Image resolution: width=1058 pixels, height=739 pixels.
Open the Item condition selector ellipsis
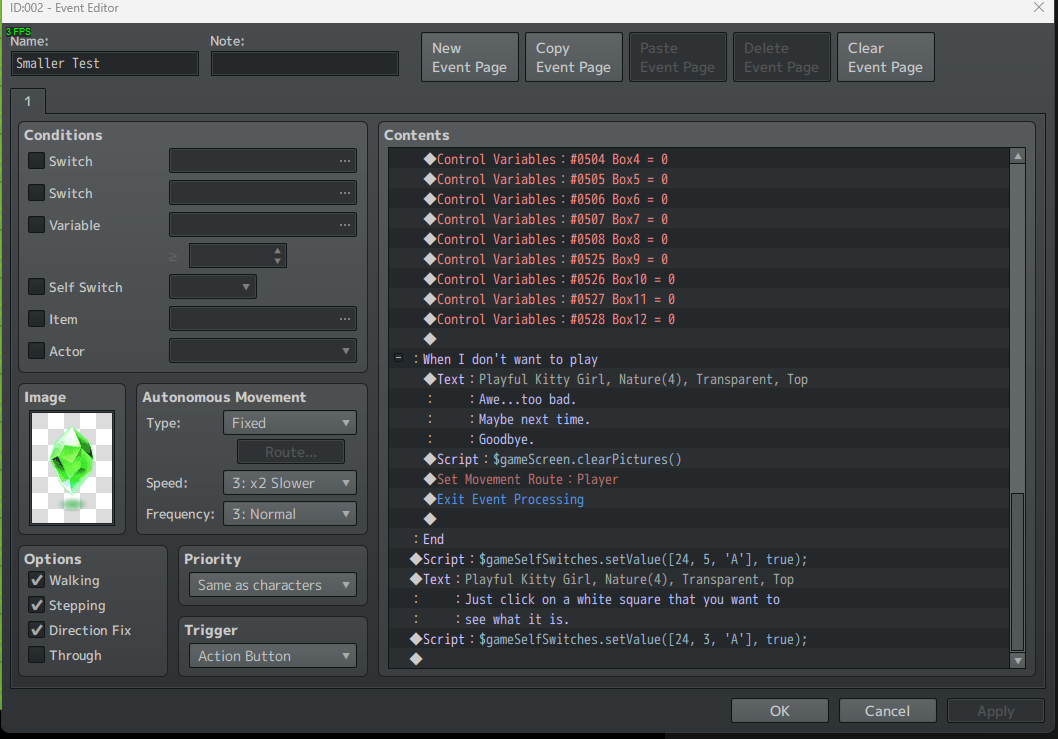pyautogui.click(x=345, y=319)
